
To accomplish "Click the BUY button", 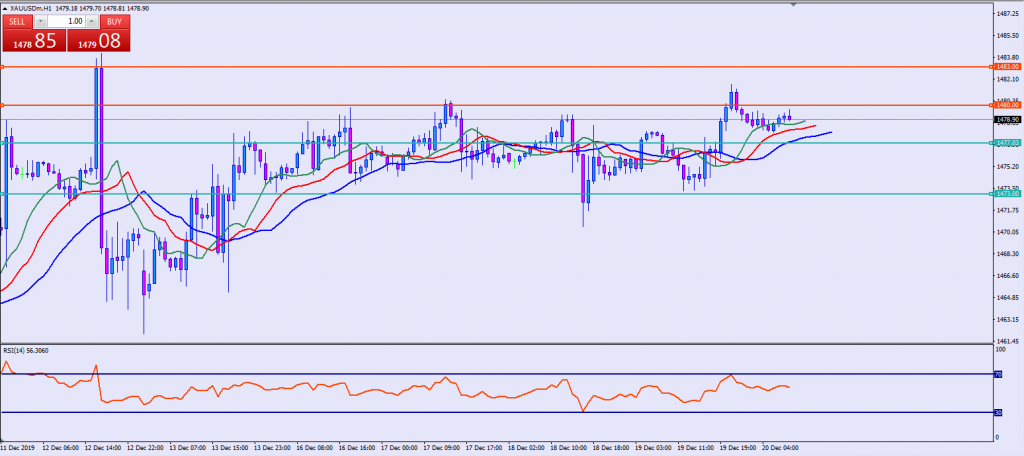I will click(x=114, y=22).
